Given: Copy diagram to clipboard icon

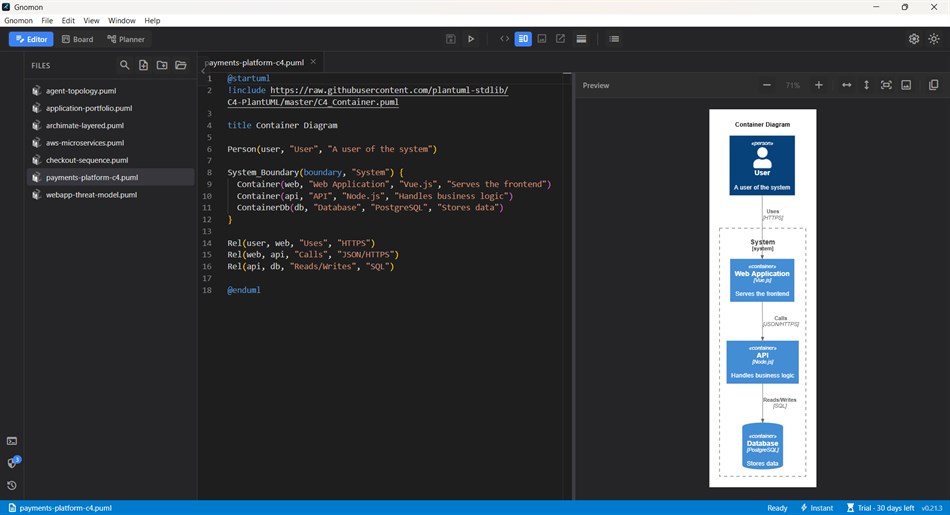Looking at the screenshot, I should pos(934,85).
